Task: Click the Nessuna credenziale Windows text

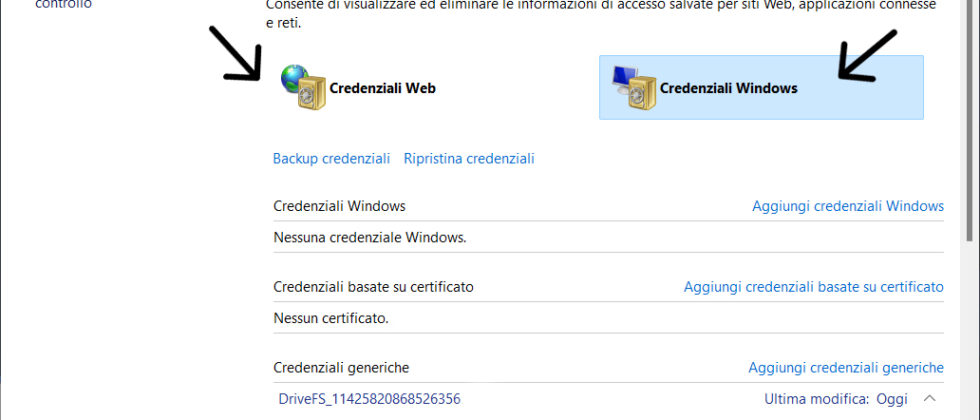Action: [x=370, y=238]
